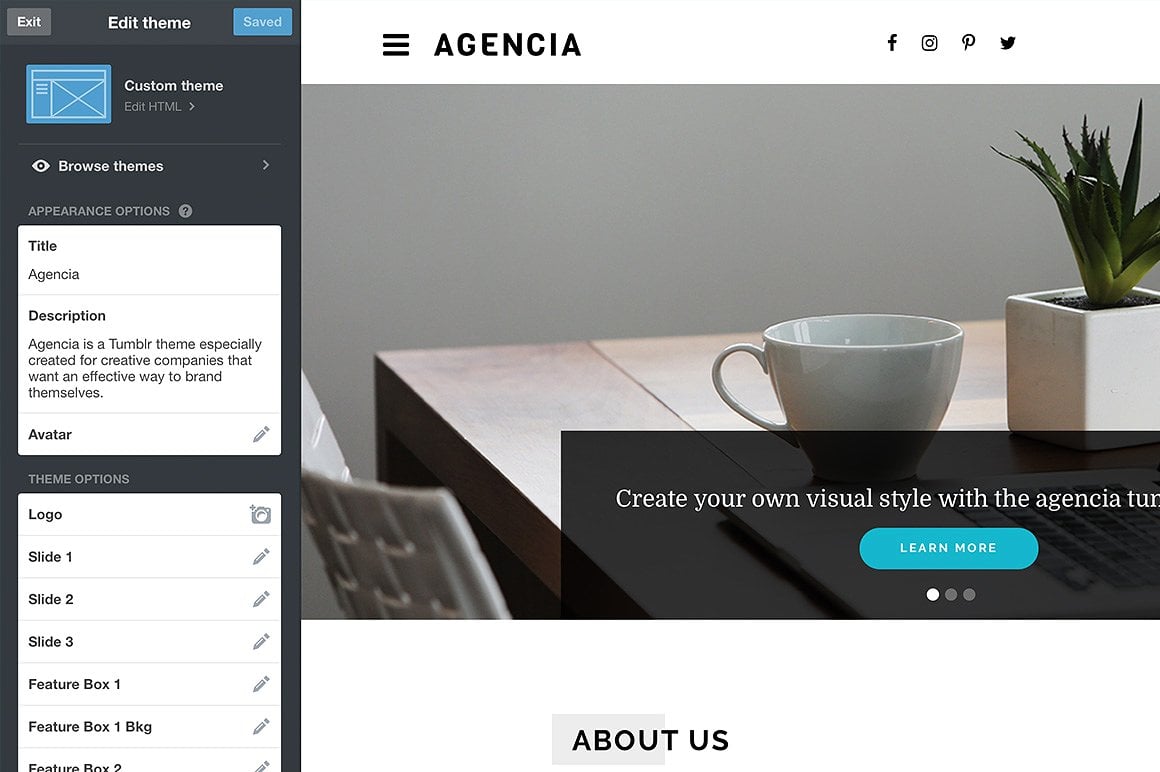
Task: Click the Title field containing Agencia
Action: pyautogui.click(x=149, y=260)
